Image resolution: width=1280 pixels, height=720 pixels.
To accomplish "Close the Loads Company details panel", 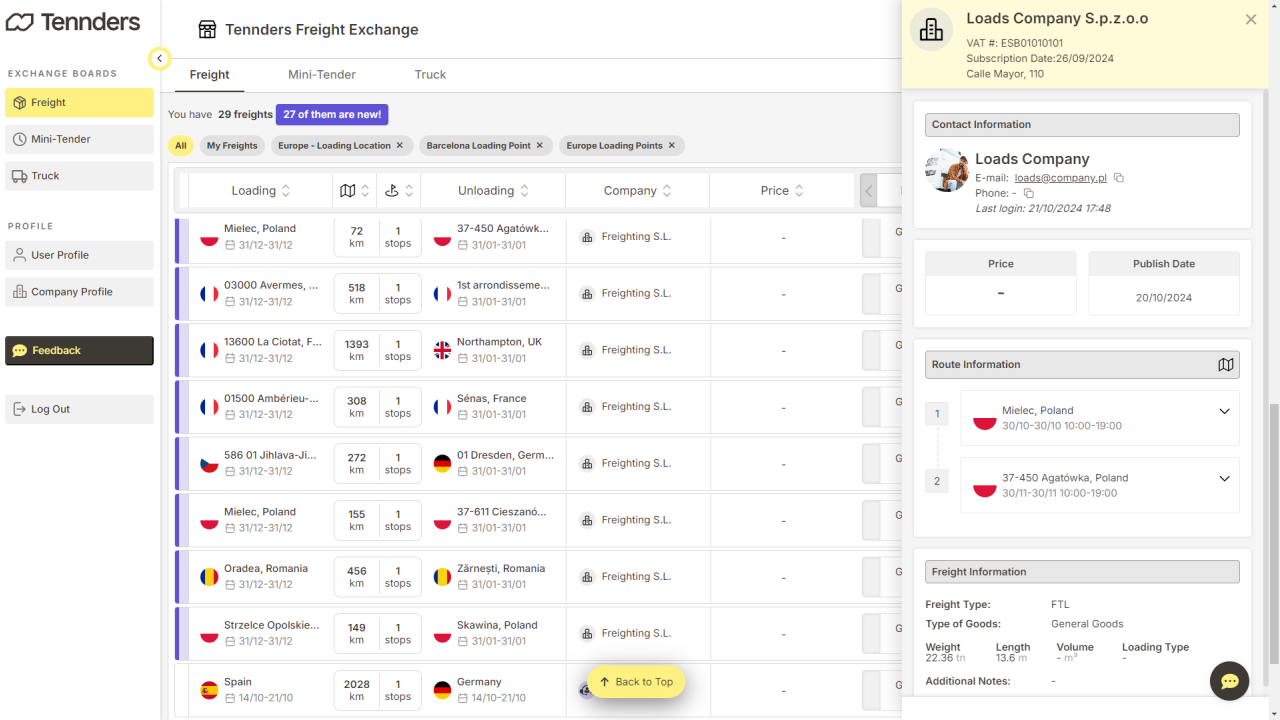I will [1250, 20].
